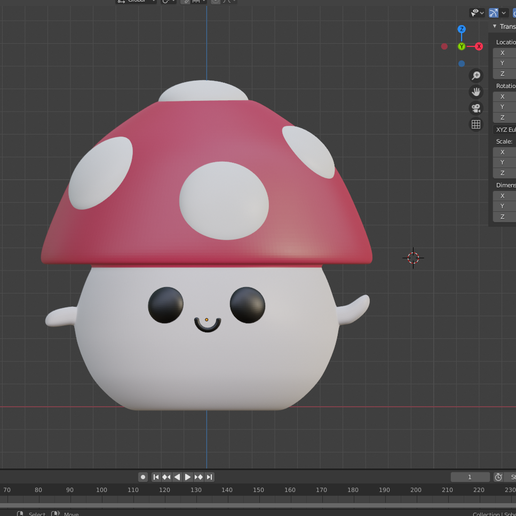Viewport: 516px width, 516px height.
Task: Click the timeline horizontal scrollbar
Action: (258, 505)
